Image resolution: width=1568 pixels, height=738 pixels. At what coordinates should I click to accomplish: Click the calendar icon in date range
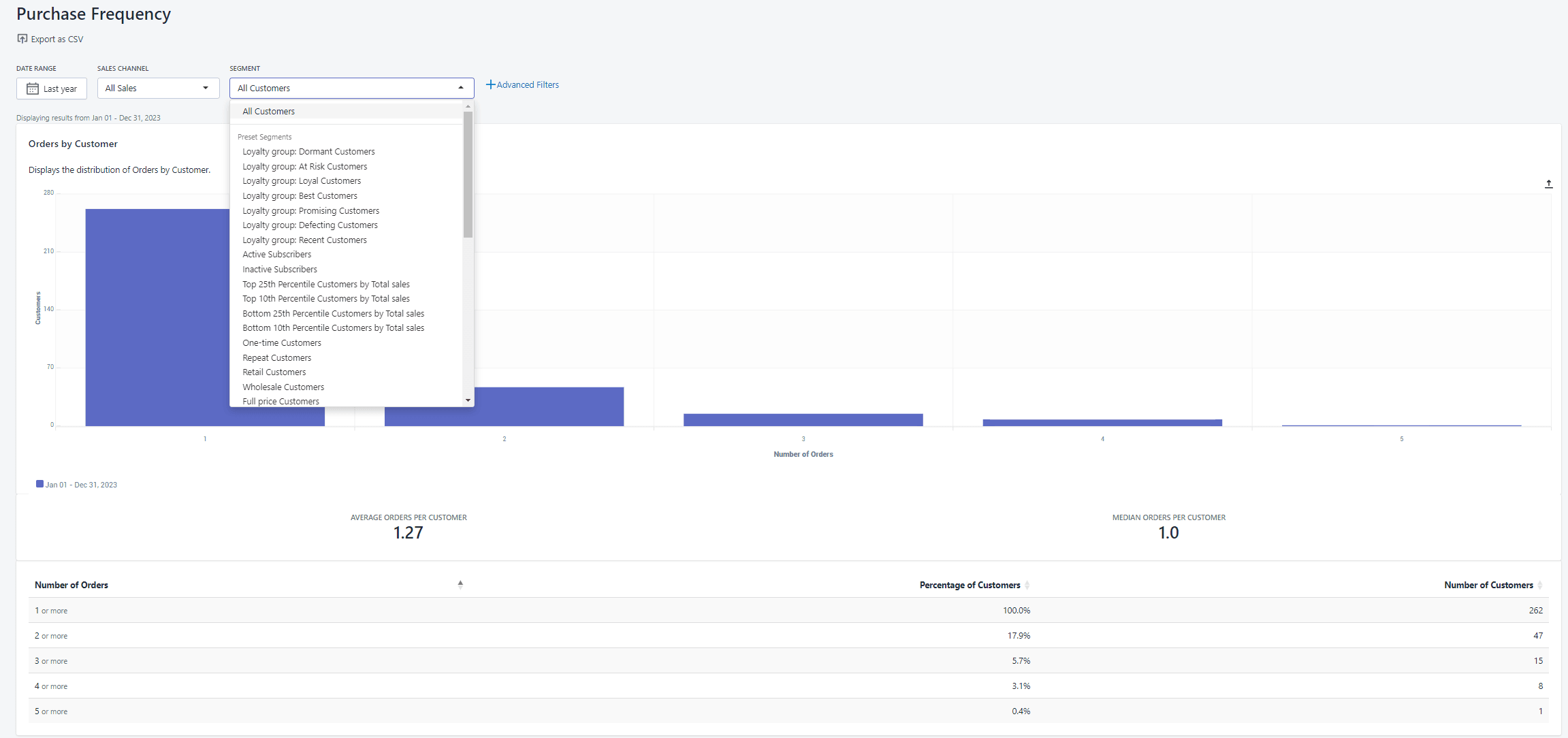[32, 89]
